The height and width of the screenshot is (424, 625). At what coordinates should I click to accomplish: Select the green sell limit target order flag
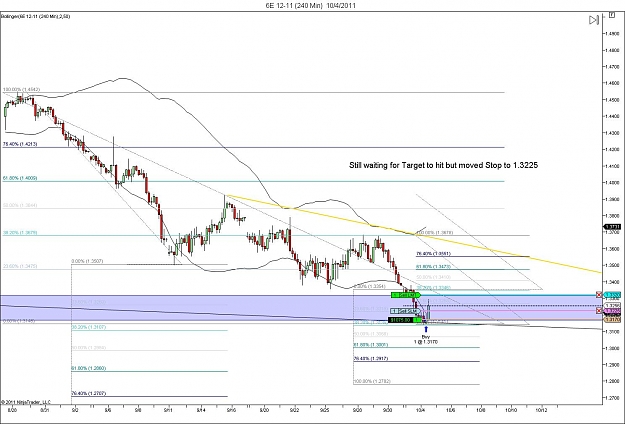[405, 295]
